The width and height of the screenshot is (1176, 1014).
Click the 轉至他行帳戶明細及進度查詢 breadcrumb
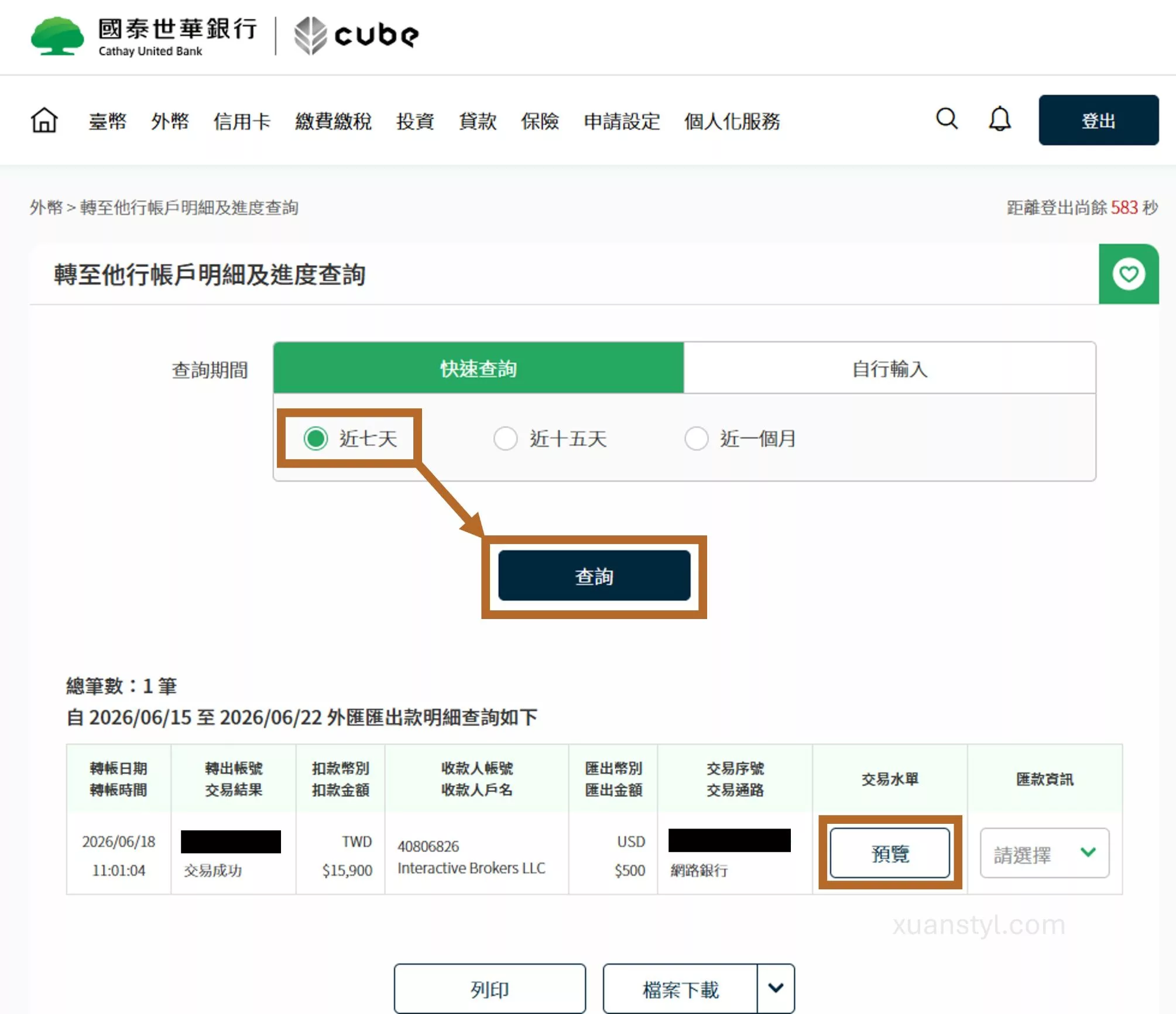tap(189, 207)
